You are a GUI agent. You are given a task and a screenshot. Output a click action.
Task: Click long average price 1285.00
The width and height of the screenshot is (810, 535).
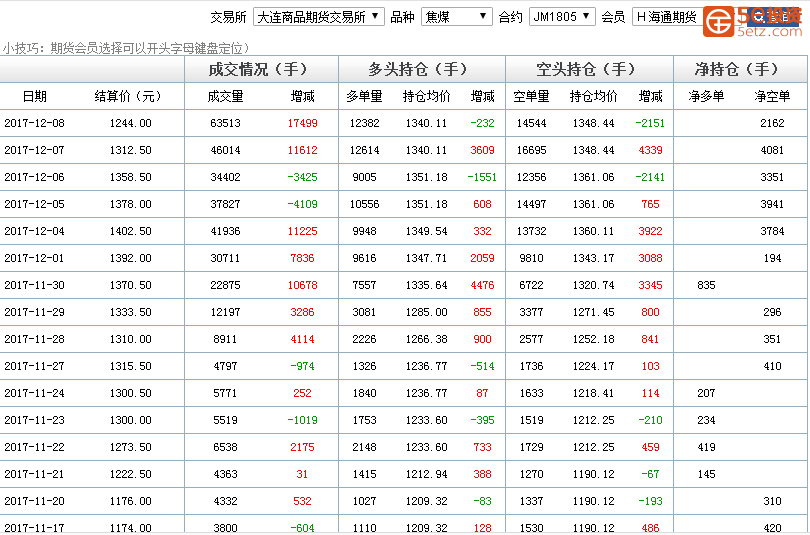click(426, 312)
